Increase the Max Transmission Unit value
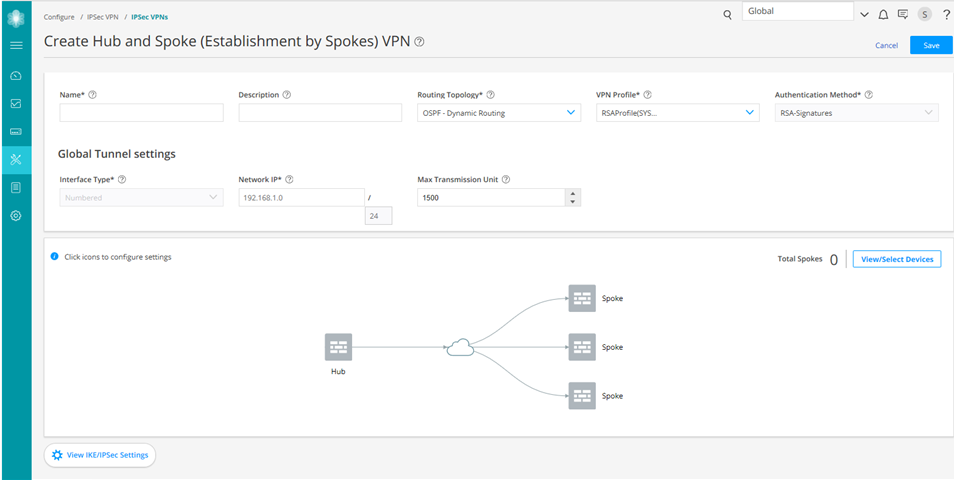Image resolution: width=954 pixels, height=480 pixels. (572, 193)
